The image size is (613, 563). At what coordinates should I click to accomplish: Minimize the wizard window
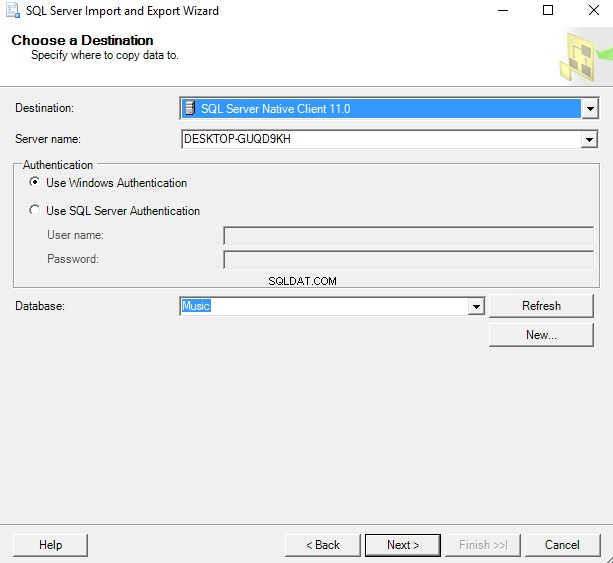[503, 11]
